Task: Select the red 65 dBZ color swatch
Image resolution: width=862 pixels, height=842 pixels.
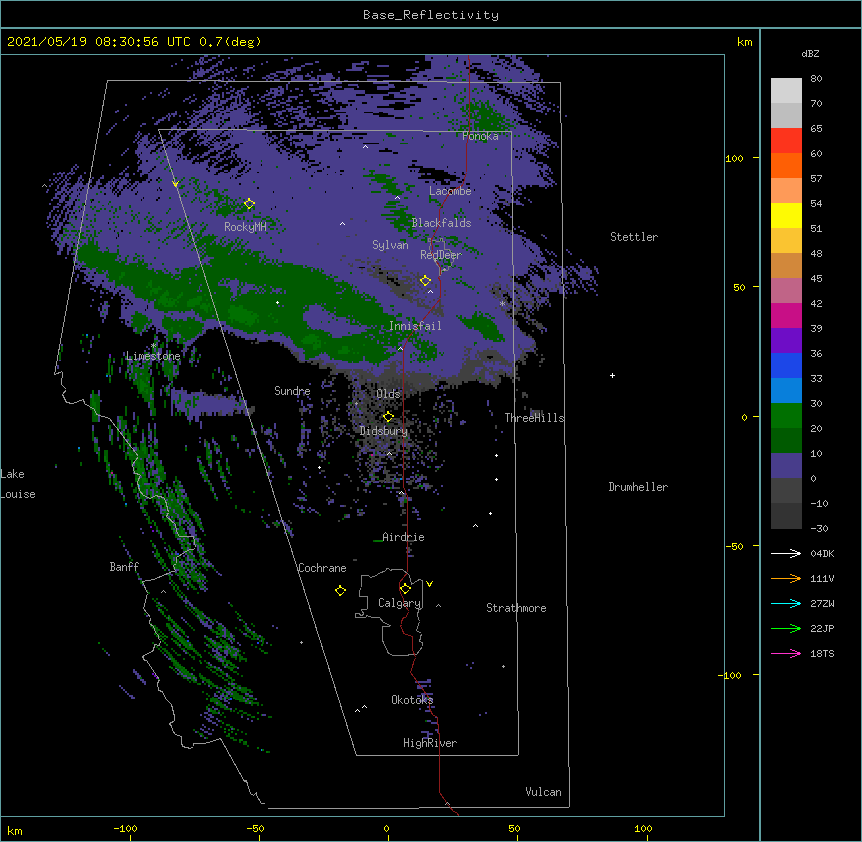Action: [786, 140]
